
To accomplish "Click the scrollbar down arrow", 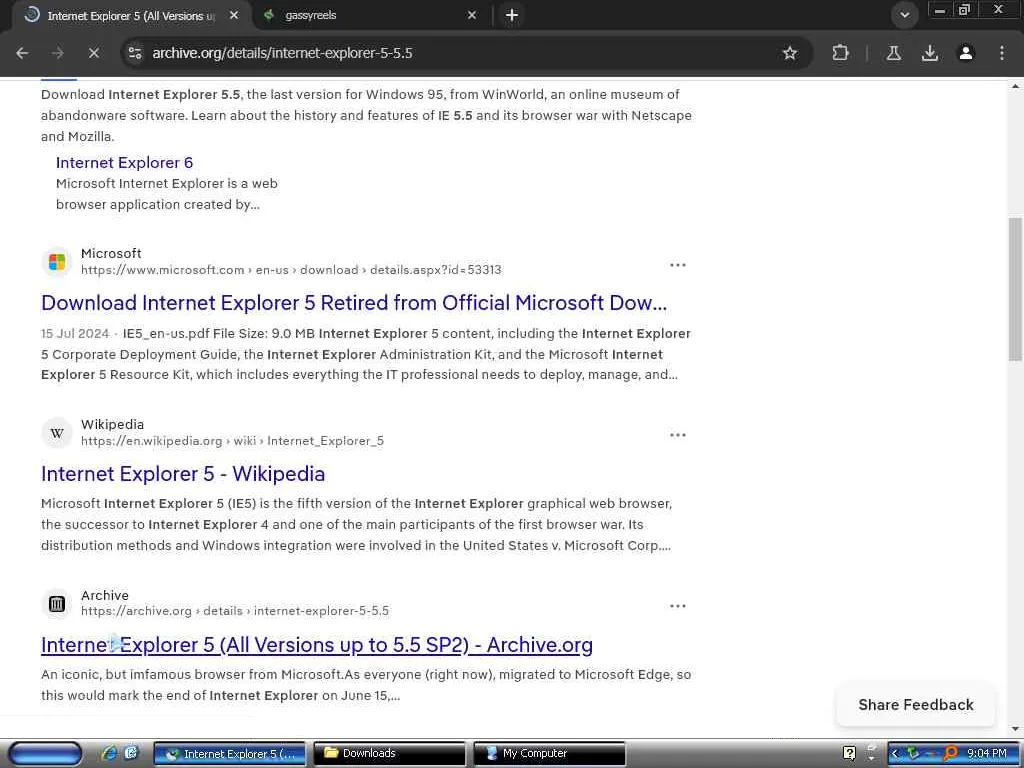I will (1015, 728).
